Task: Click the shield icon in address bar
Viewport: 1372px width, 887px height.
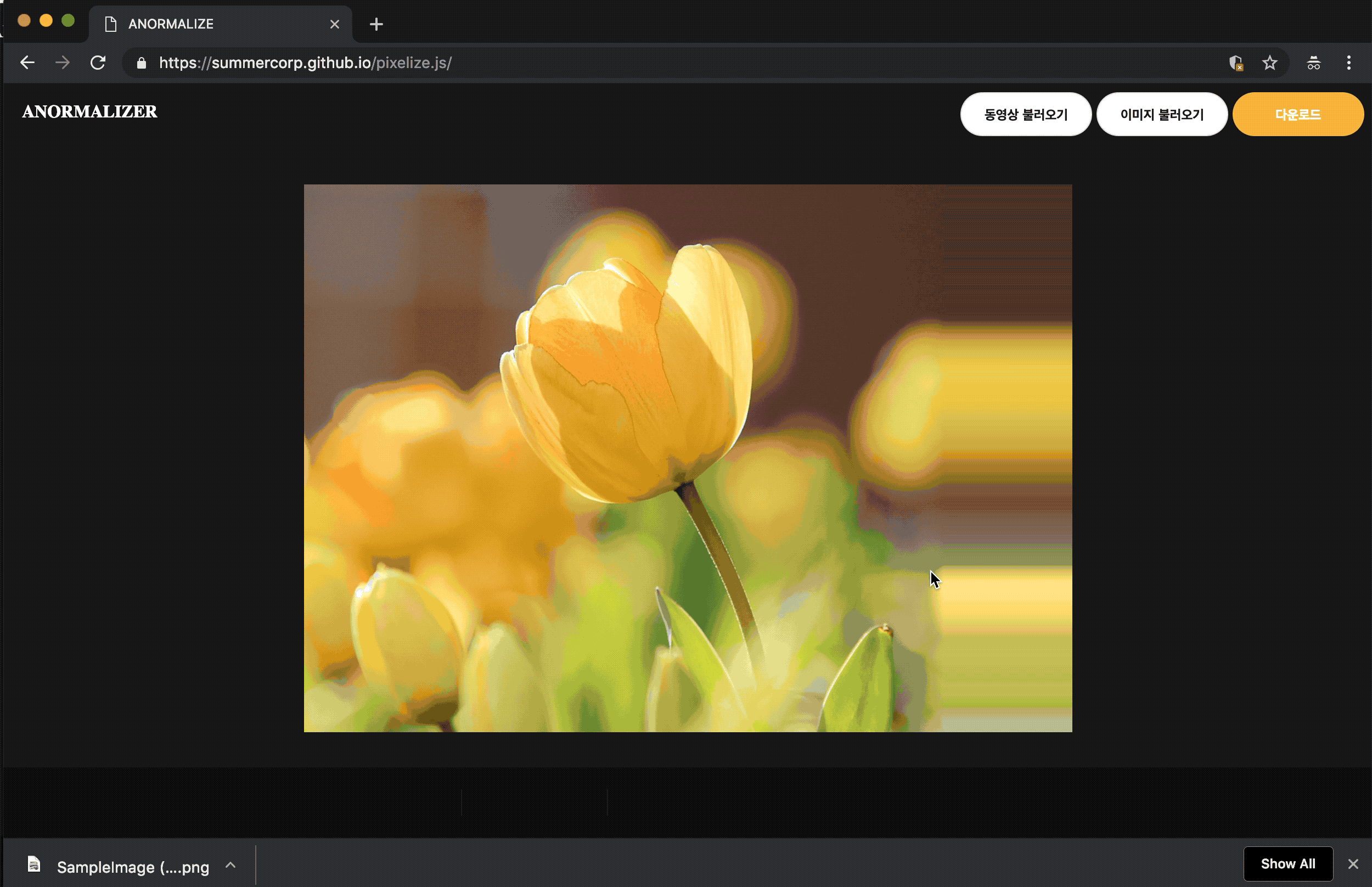Action: [1235, 63]
